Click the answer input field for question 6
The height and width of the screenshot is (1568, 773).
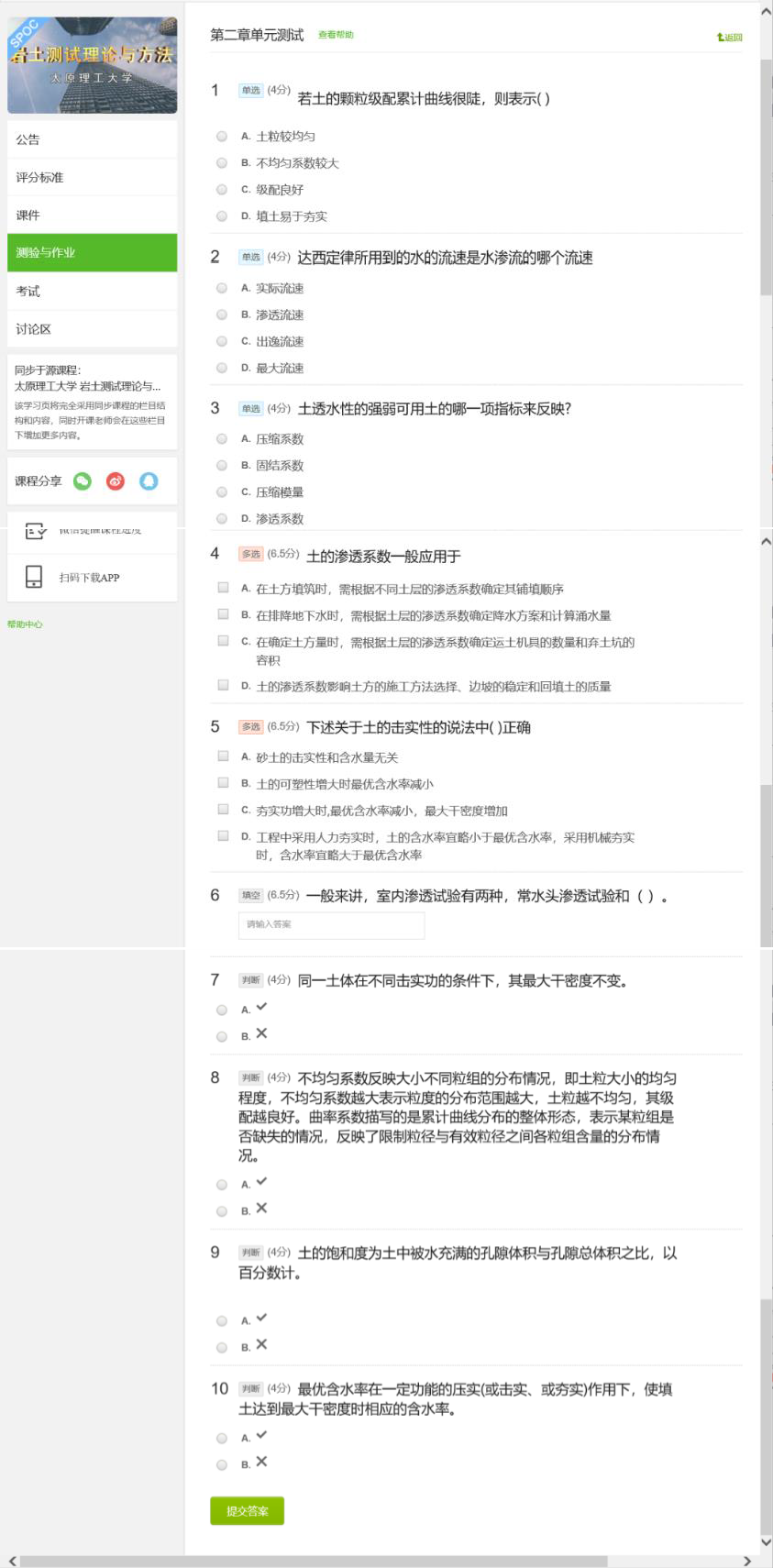[x=331, y=924]
